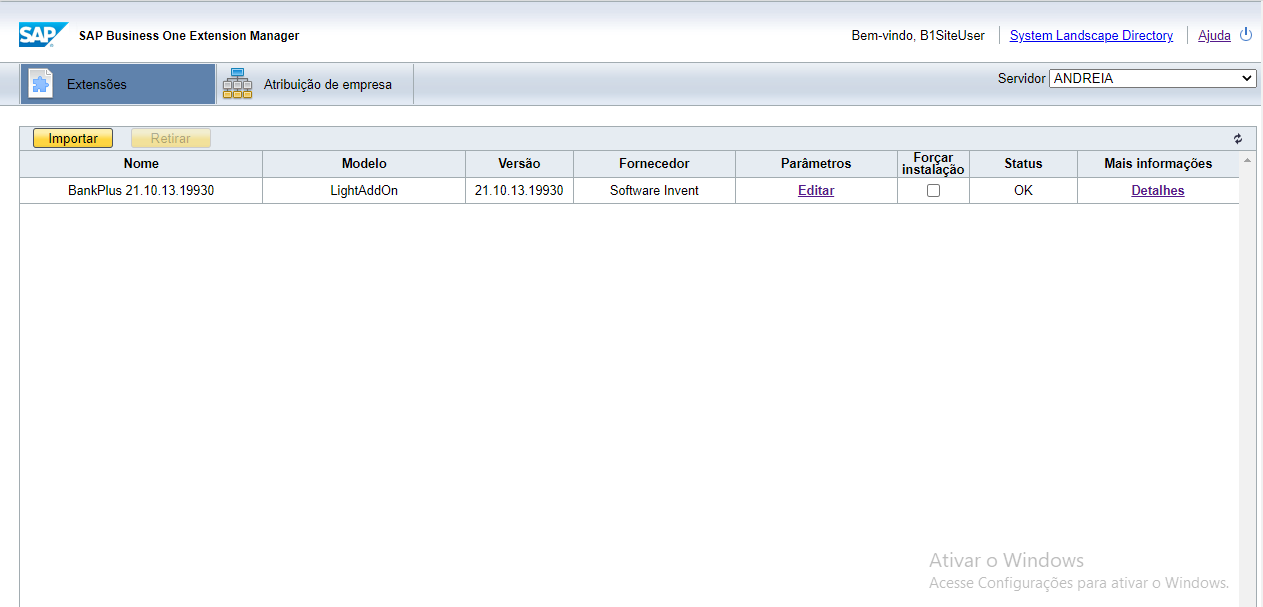The width and height of the screenshot is (1263, 607).
Task: Select the BankPlus 21.10.13.19930 name cell
Action: (141, 190)
